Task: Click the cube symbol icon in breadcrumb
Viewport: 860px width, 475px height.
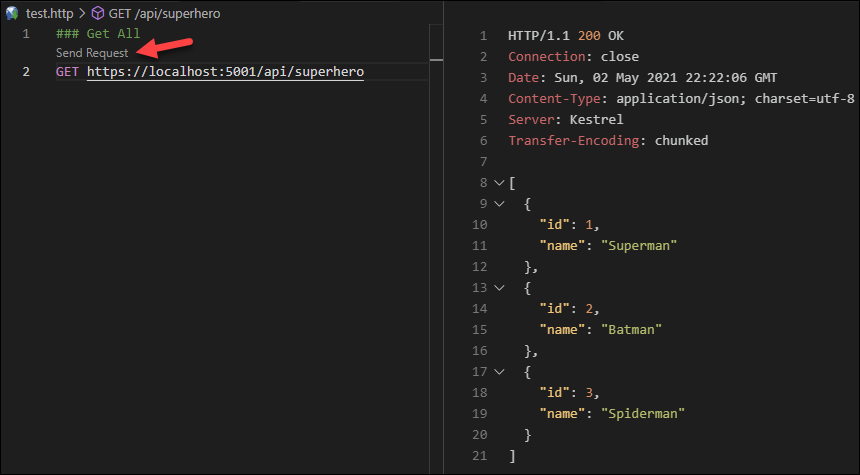Action: 98,13
